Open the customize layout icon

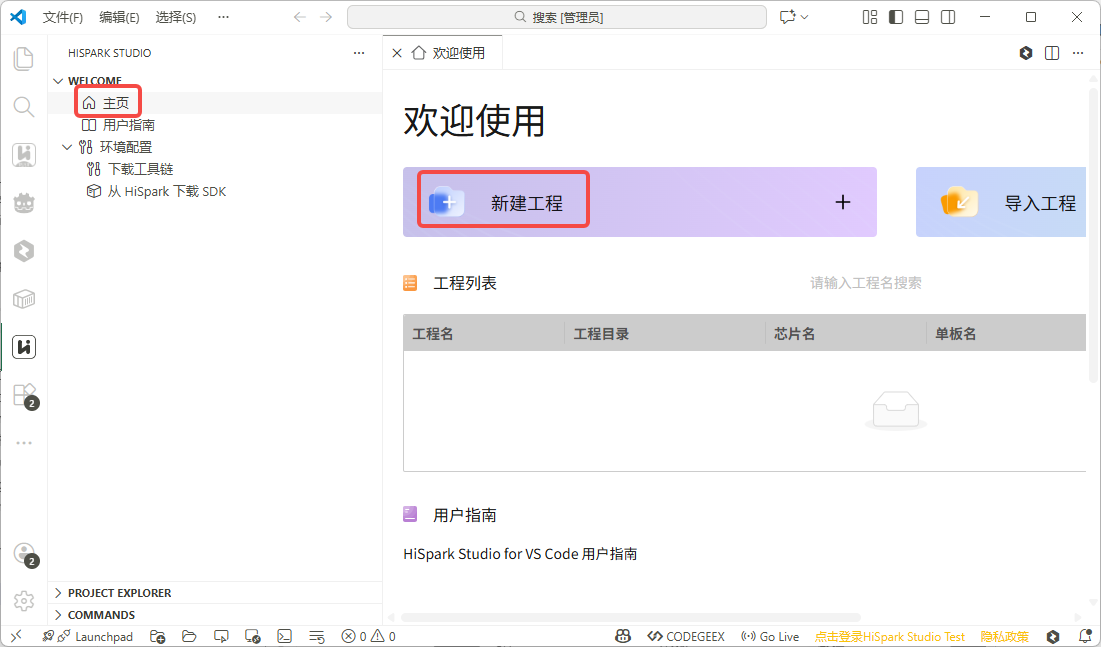coord(870,17)
